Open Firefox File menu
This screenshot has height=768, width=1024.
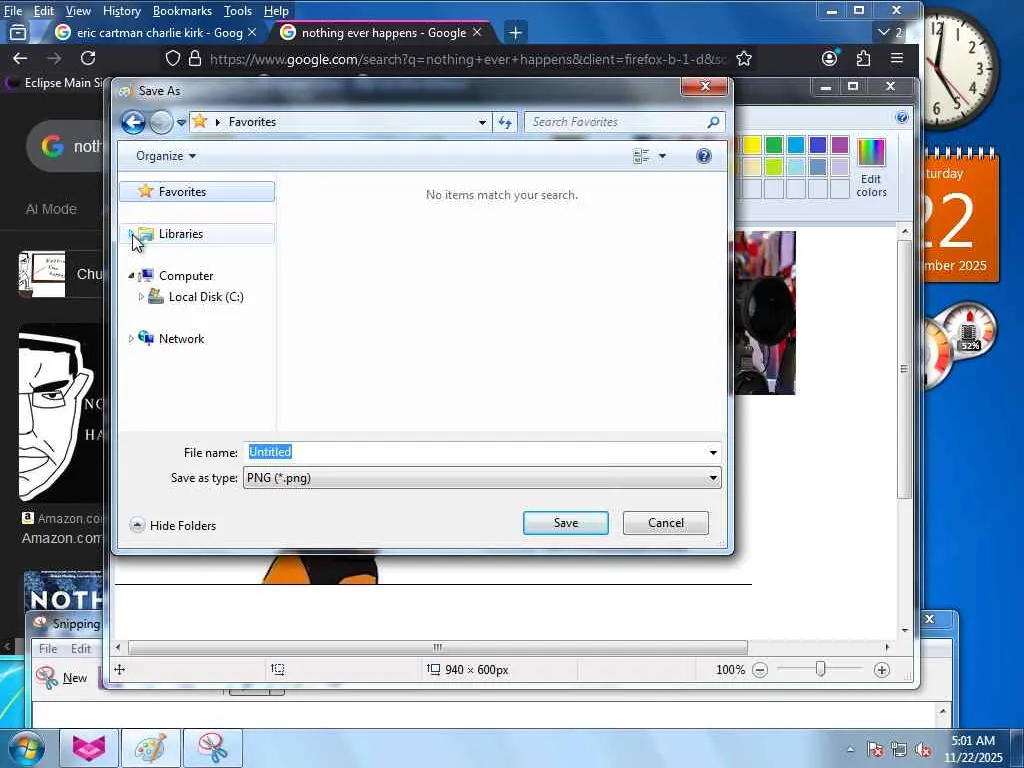pyautogui.click(x=13, y=10)
